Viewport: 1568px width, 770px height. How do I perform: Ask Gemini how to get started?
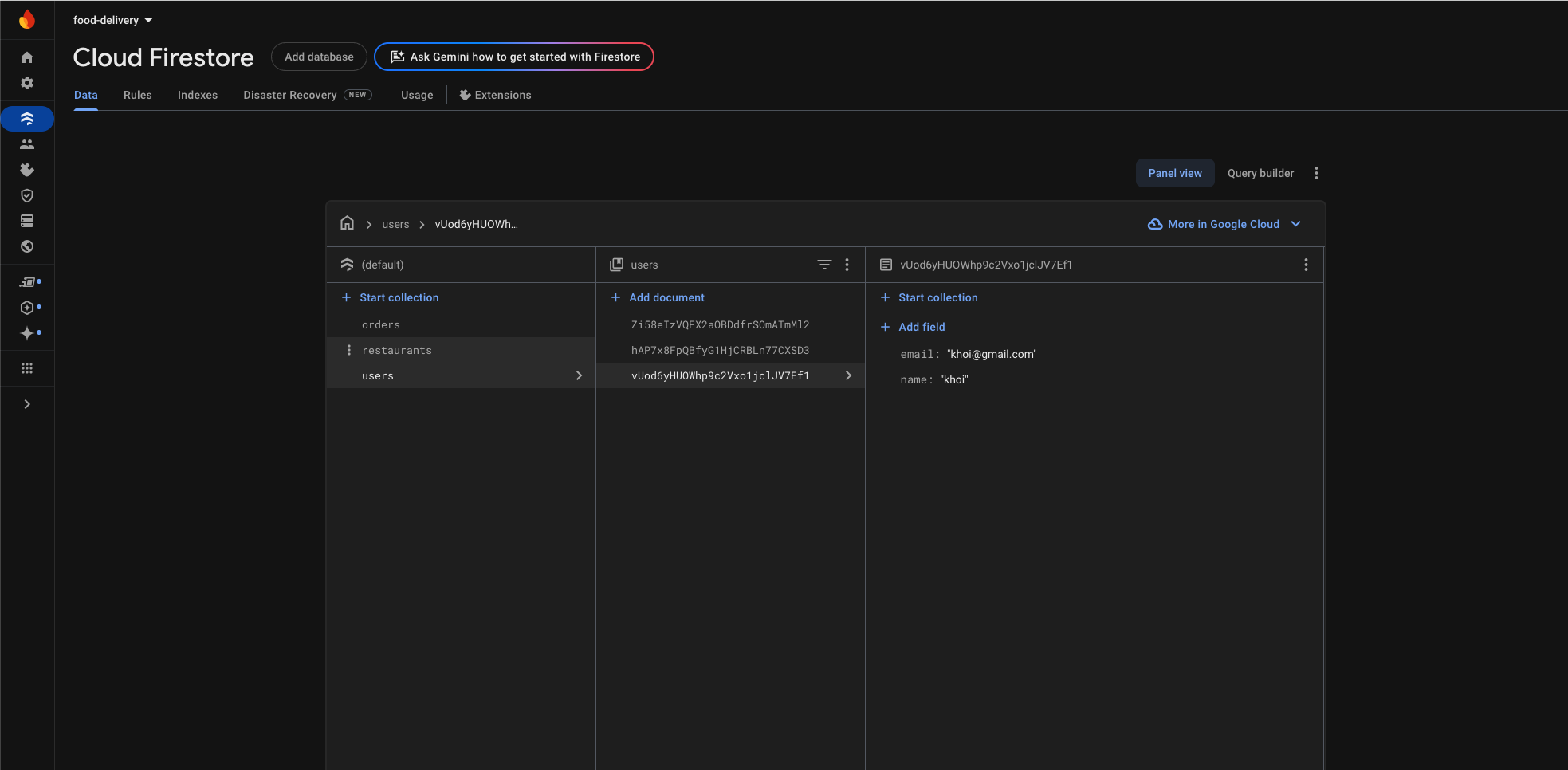[514, 57]
